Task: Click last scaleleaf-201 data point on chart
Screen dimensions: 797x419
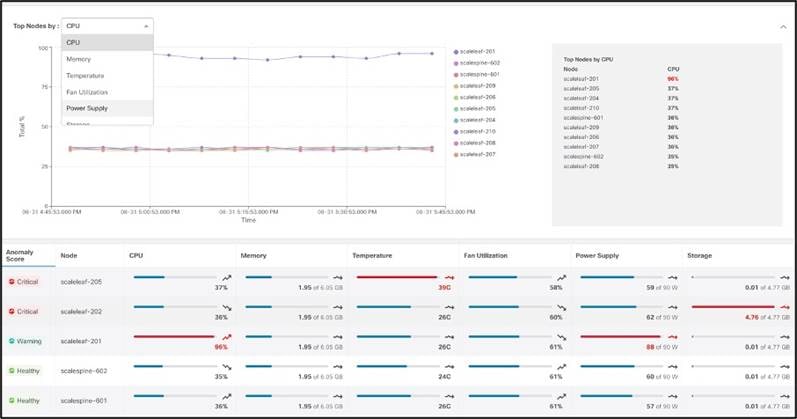Action: 432,53
